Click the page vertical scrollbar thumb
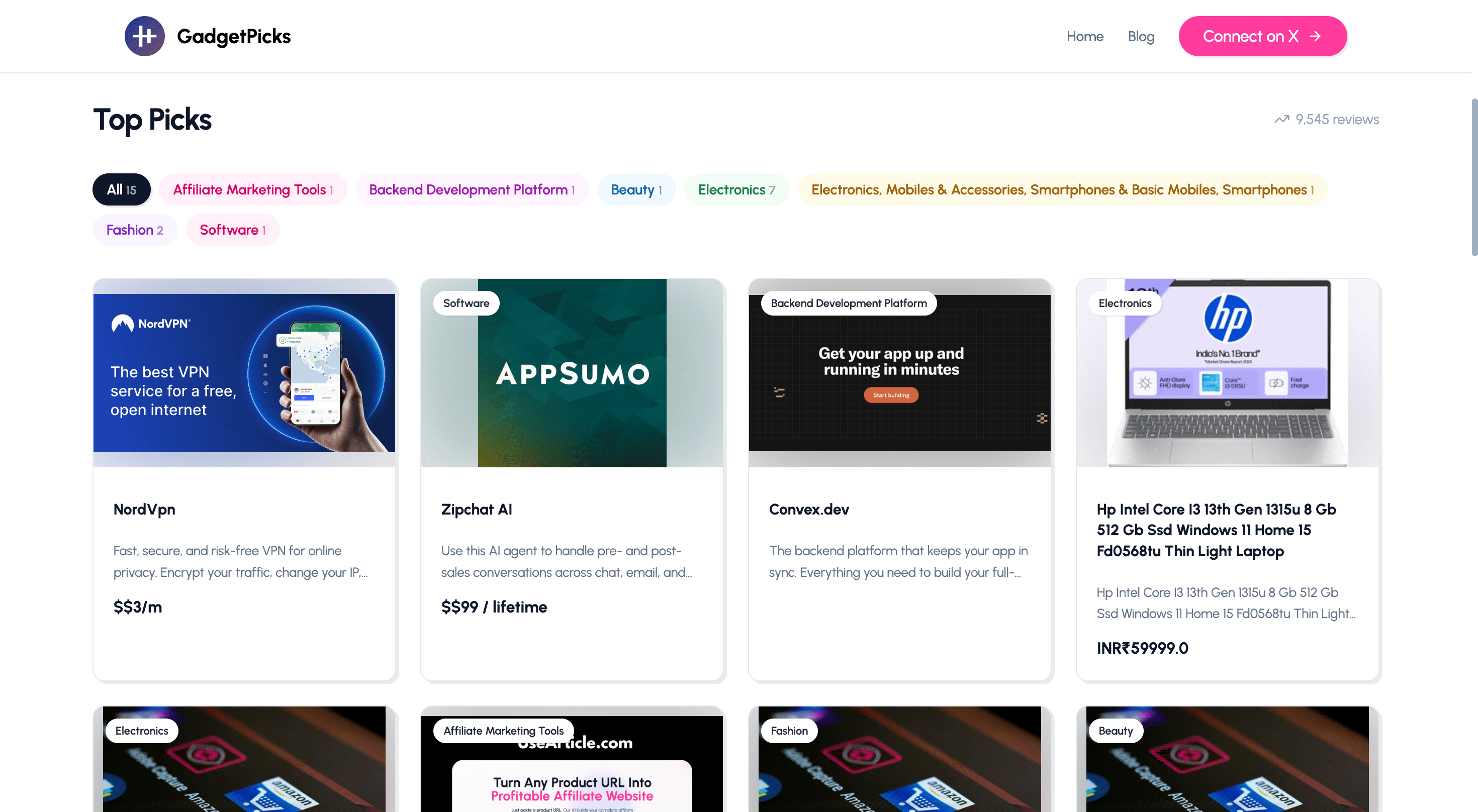The height and width of the screenshot is (812, 1478). (1474, 177)
